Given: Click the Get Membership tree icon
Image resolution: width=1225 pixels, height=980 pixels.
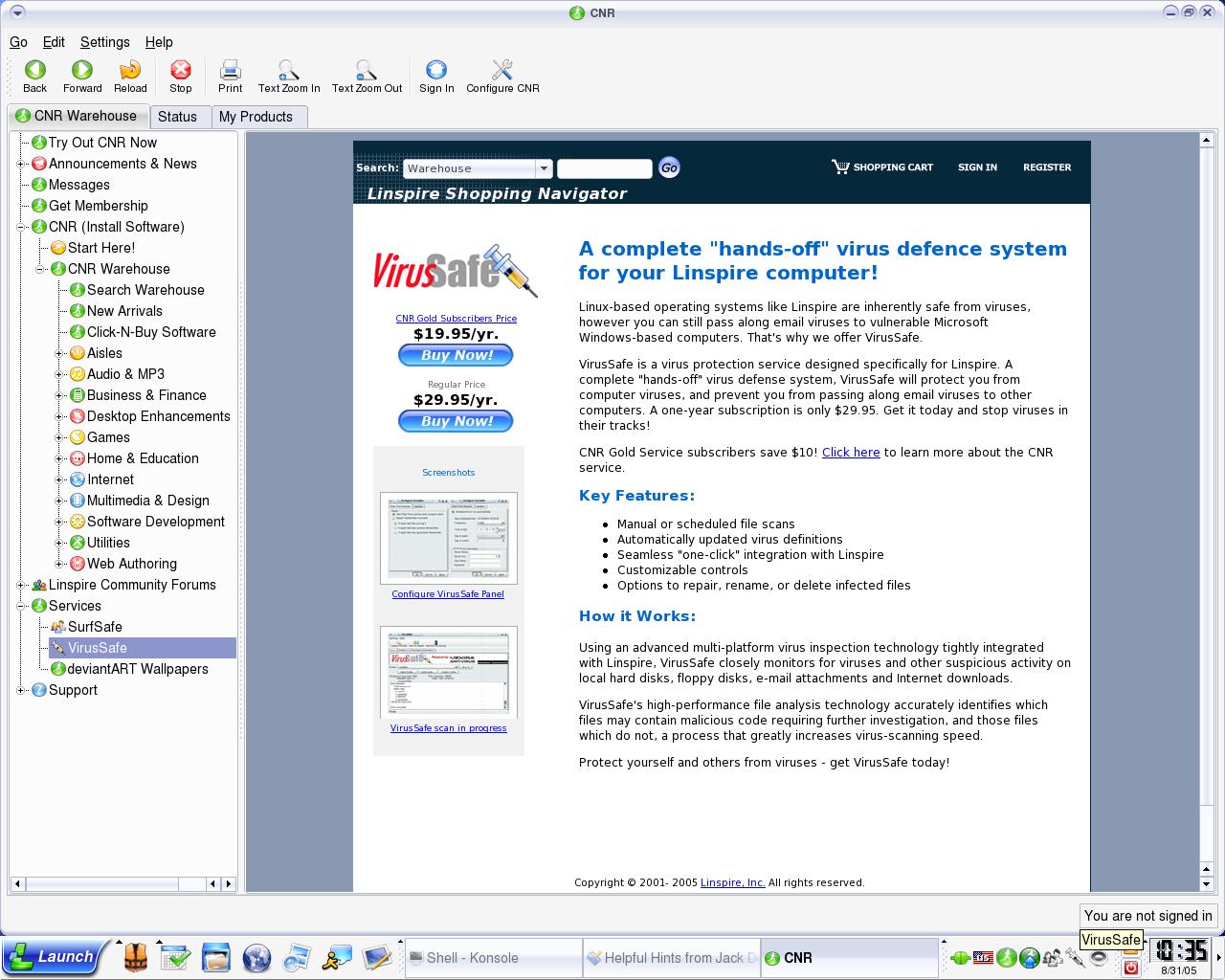Looking at the screenshot, I should tap(39, 206).
